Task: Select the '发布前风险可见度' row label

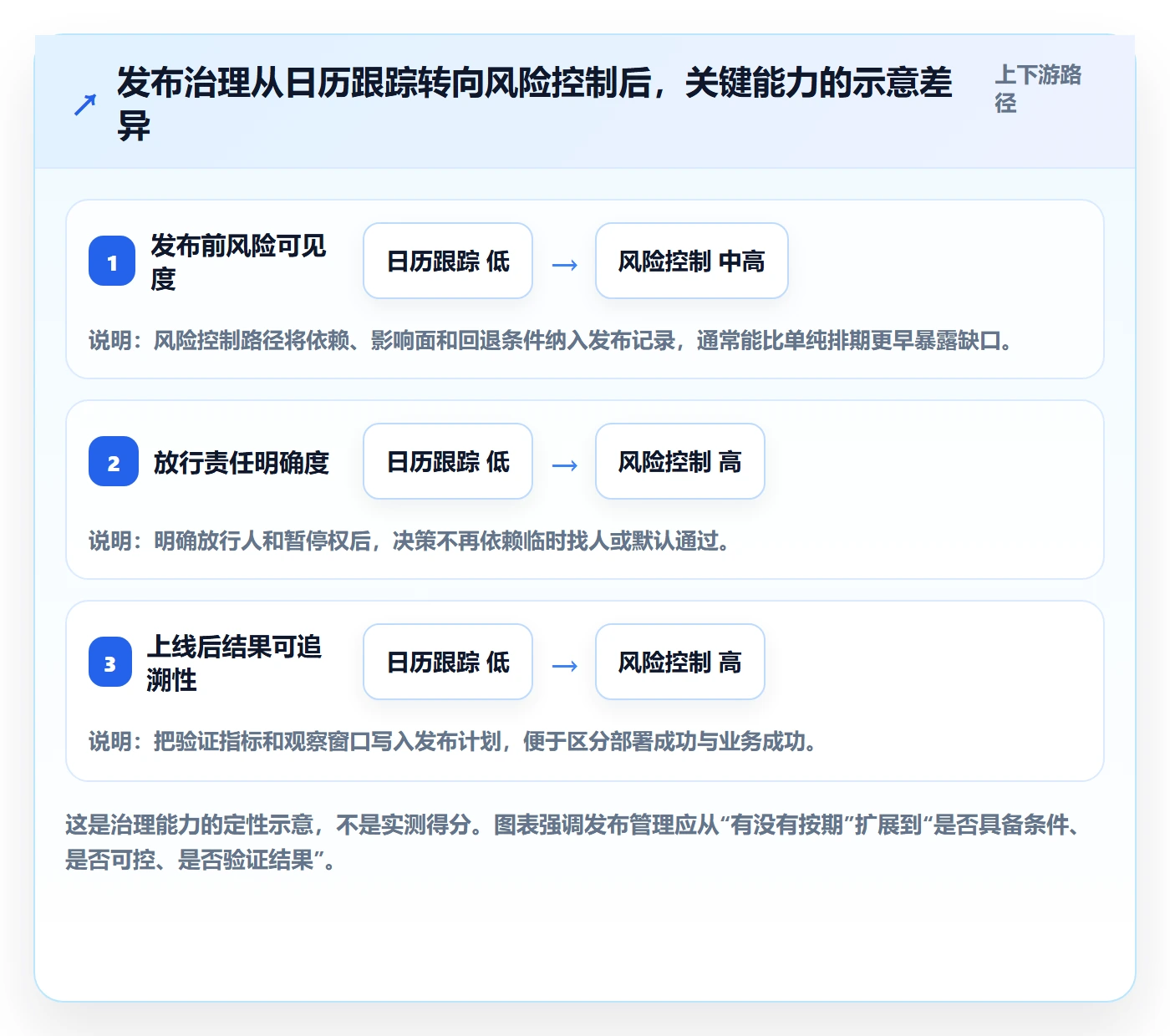Action: click(x=238, y=262)
